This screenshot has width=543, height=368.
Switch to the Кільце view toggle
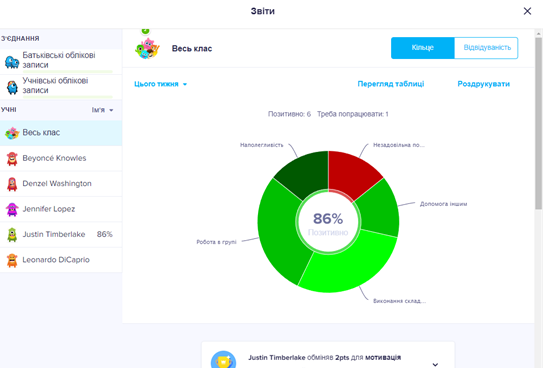point(422,48)
